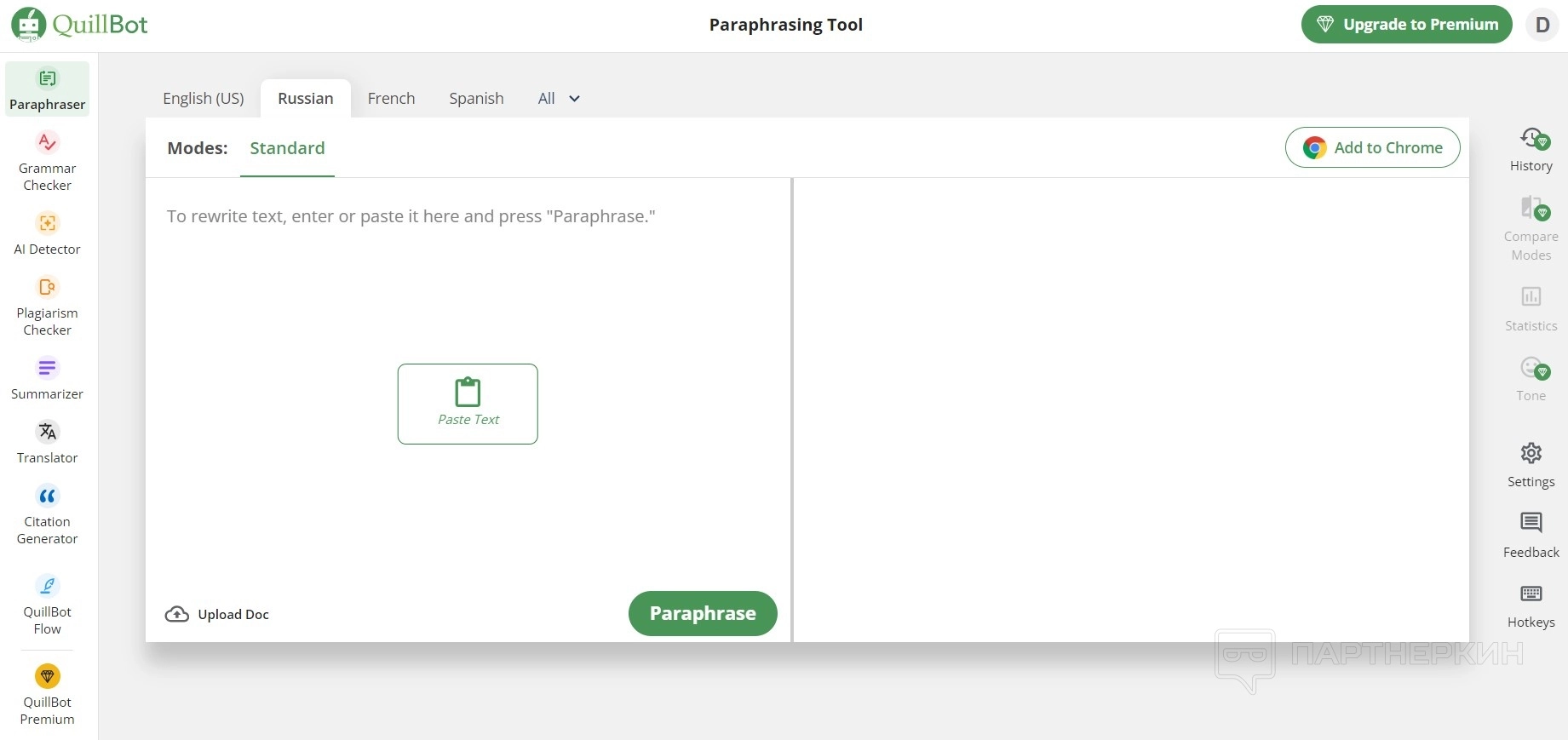Open the AI Detector tool

point(48,233)
